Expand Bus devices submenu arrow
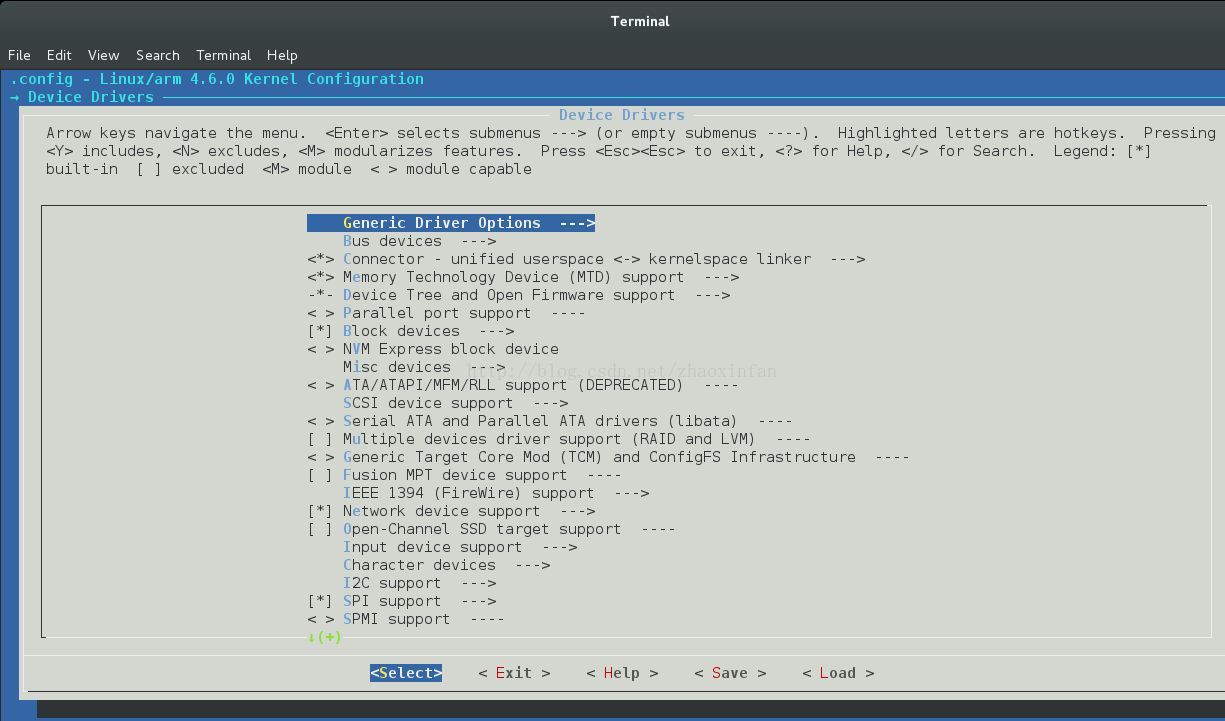This screenshot has width=1225, height=721. [478, 241]
